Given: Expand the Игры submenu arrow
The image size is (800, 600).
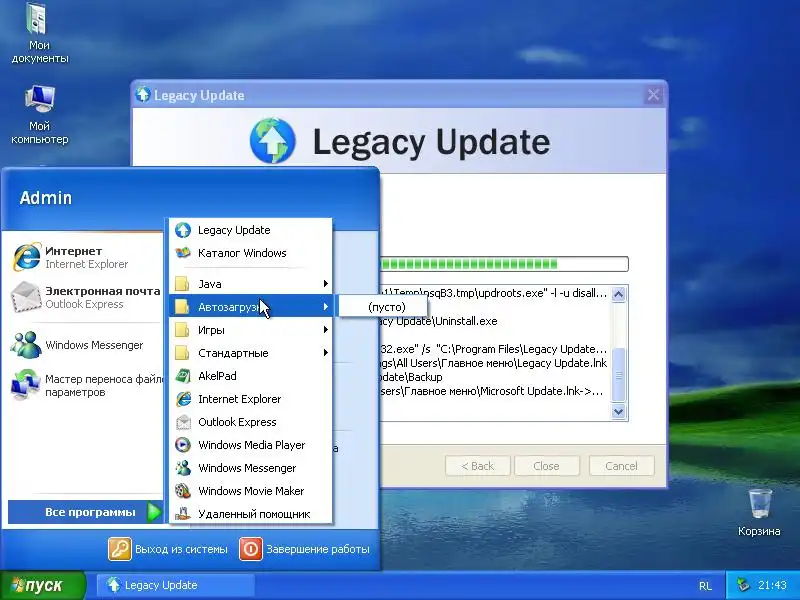Looking at the screenshot, I should point(326,330).
